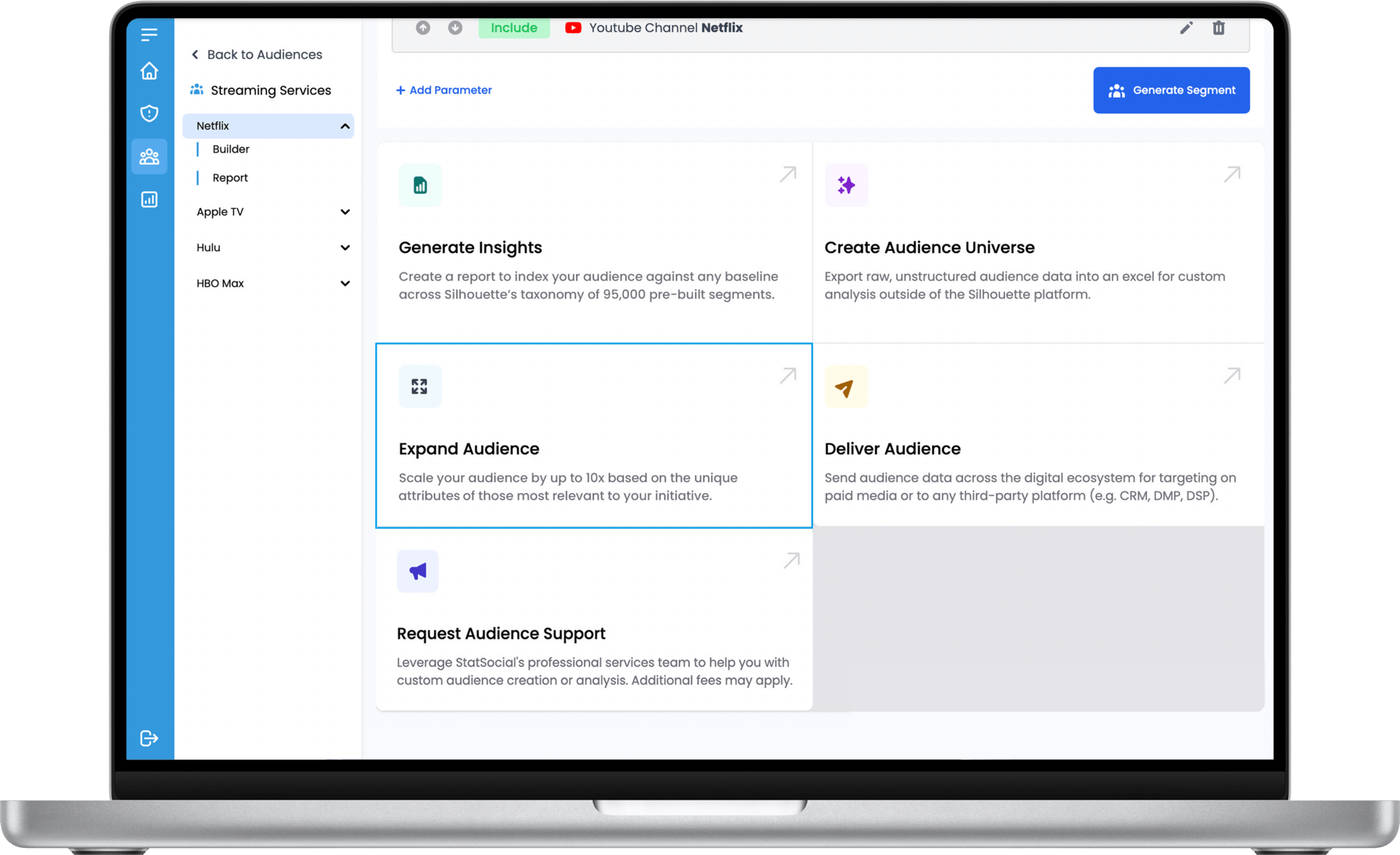Screen dimensions: 1400x855
Task: Move parameter up with the up-arrow icon
Action: (423, 28)
